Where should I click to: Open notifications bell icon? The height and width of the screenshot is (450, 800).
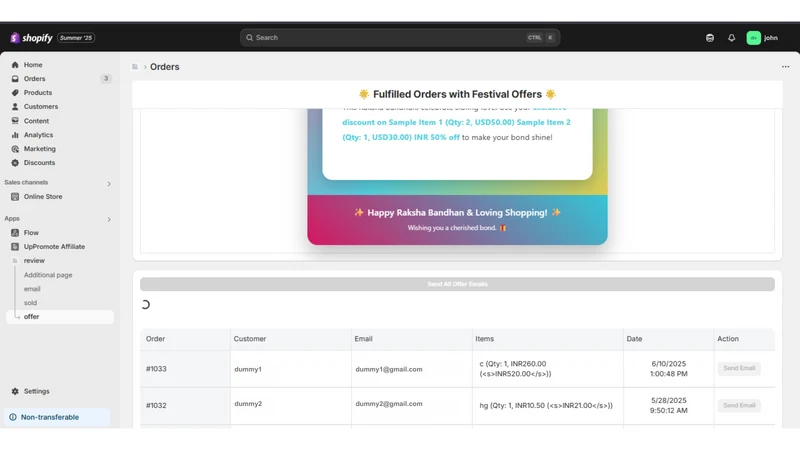tap(732, 38)
